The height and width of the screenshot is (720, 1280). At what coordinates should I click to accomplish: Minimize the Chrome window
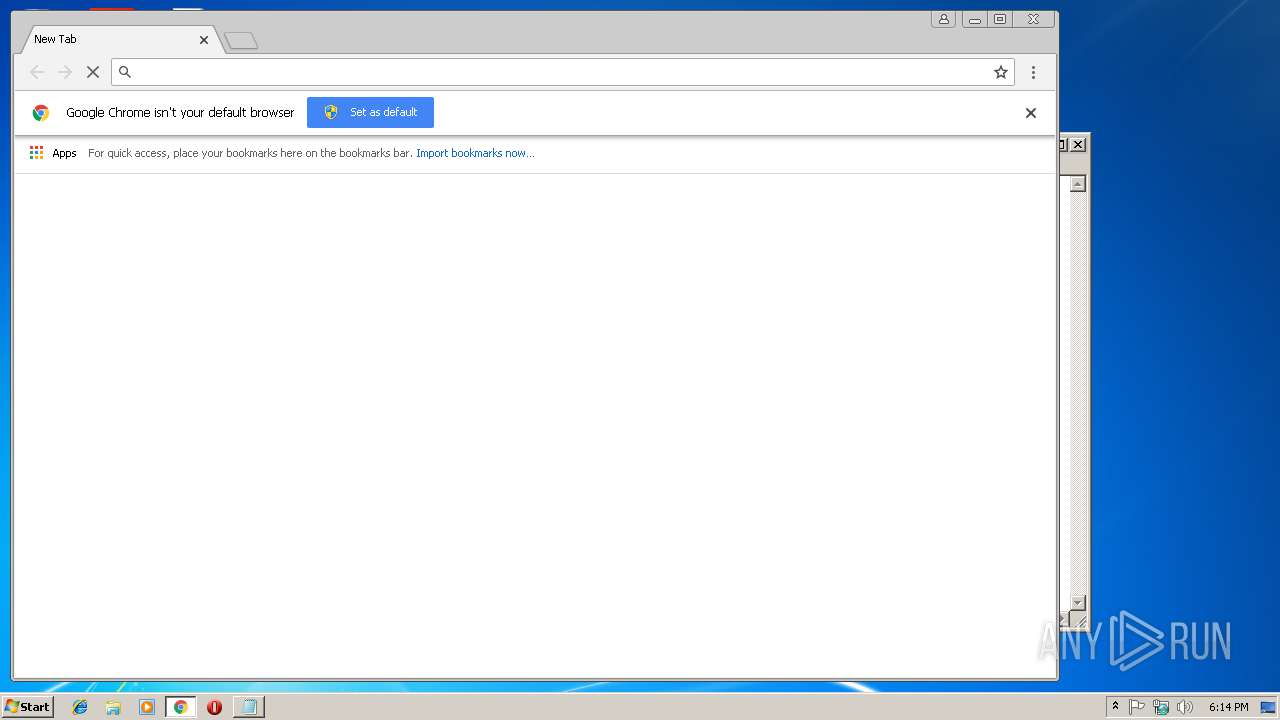tap(975, 19)
